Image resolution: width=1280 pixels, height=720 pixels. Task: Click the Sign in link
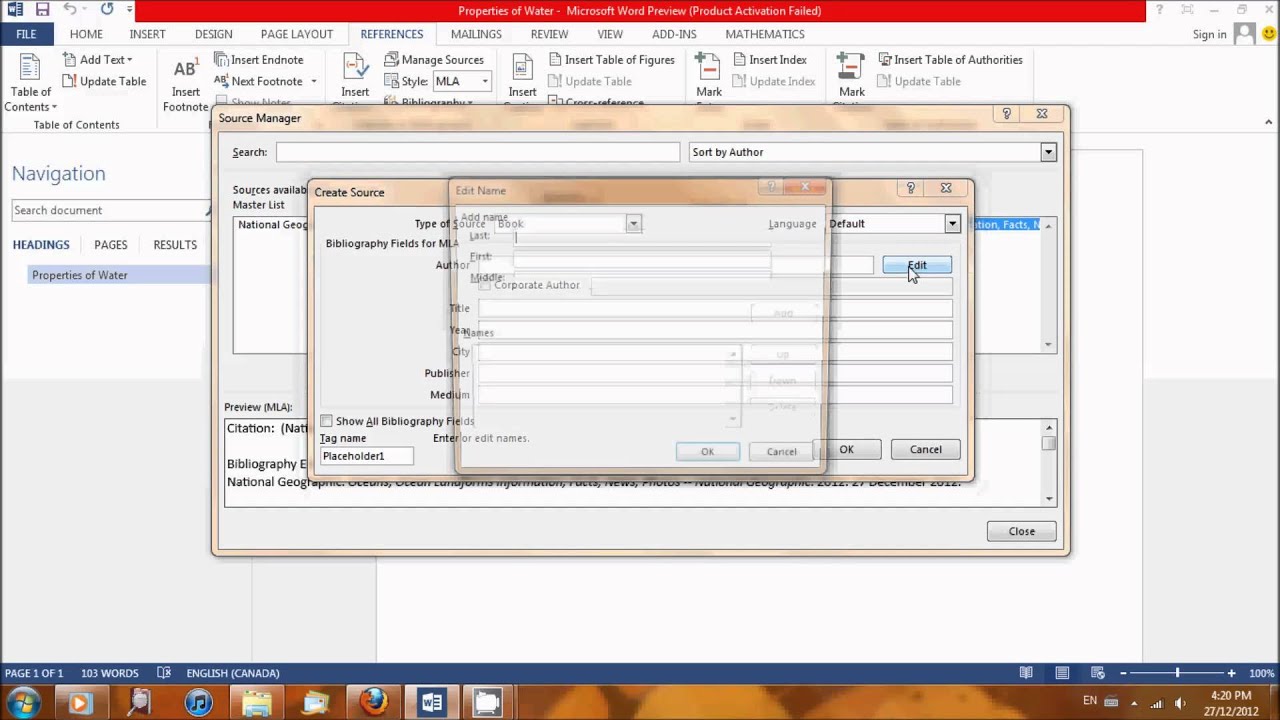[x=1209, y=34]
